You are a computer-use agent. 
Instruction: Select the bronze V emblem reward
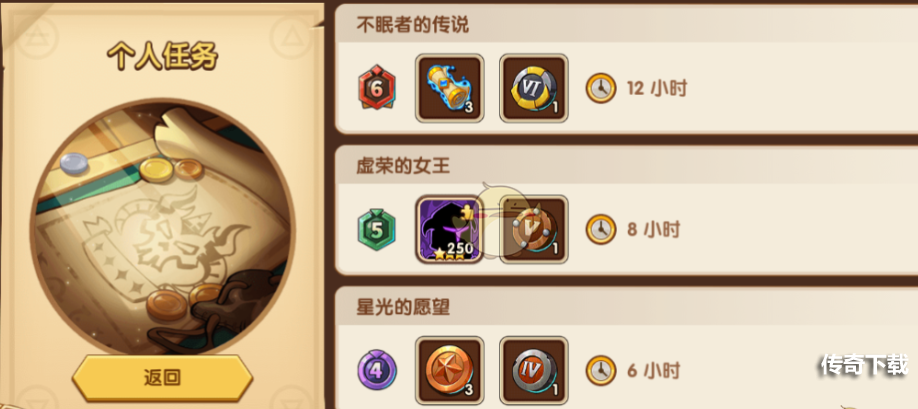534,229
